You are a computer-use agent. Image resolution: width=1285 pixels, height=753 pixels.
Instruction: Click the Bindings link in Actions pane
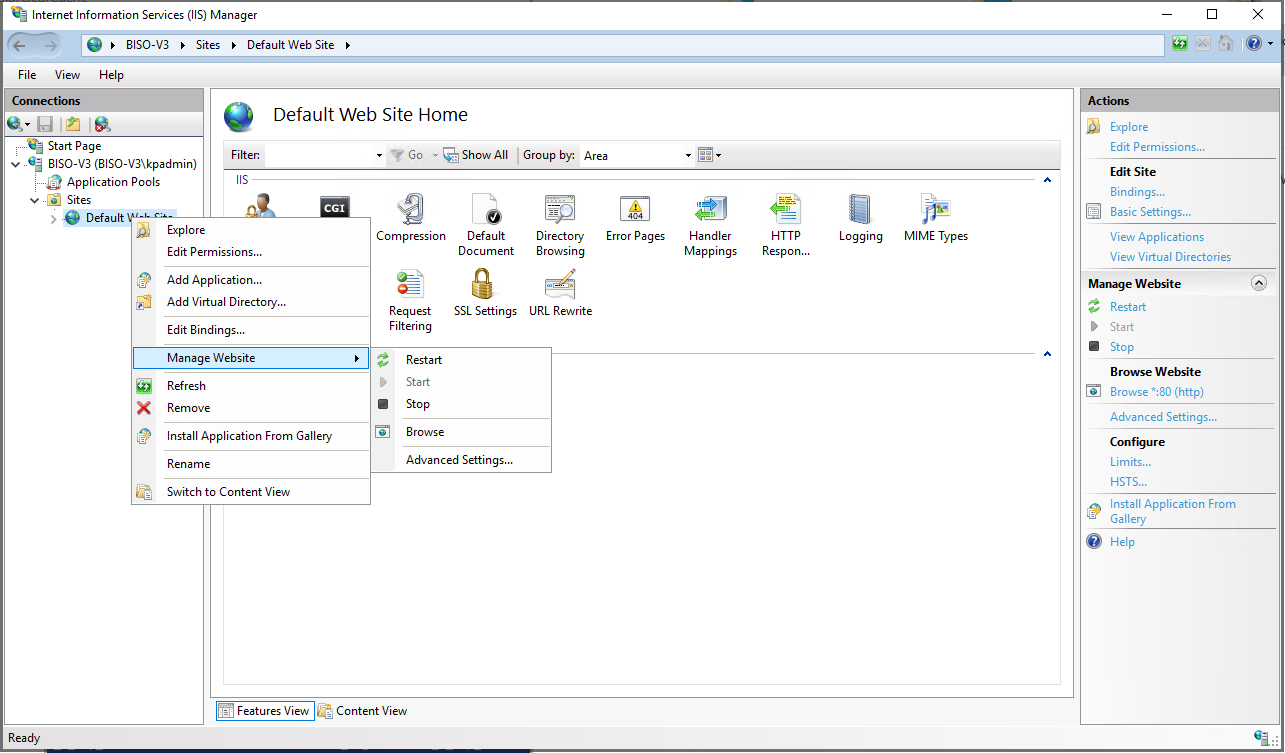click(x=1137, y=192)
